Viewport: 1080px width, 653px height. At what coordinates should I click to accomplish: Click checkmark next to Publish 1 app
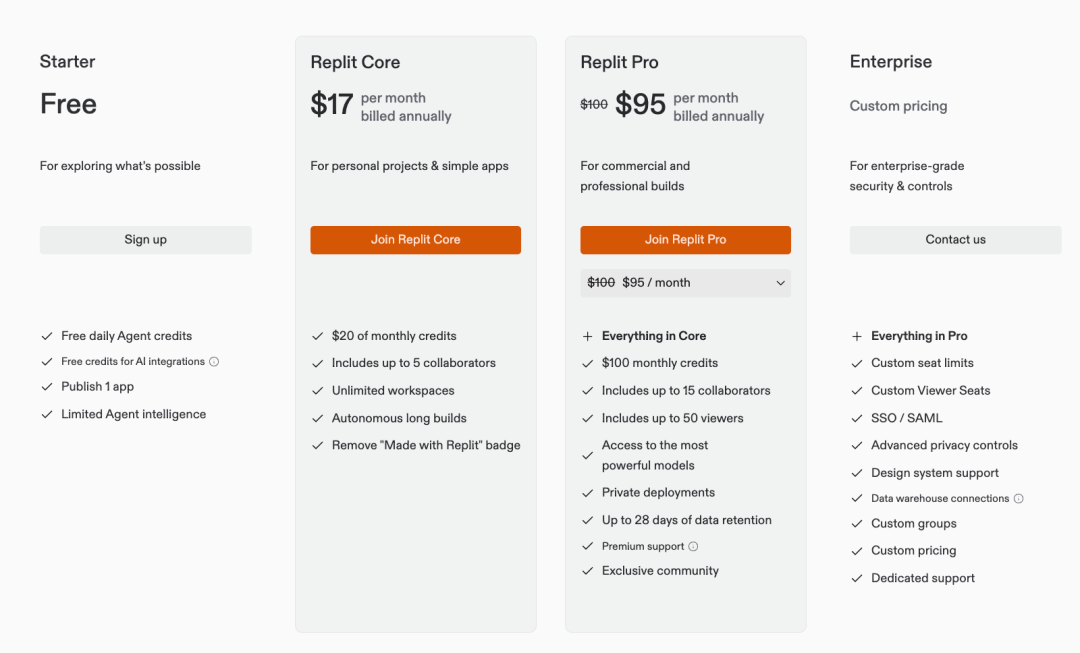click(47, 387)
